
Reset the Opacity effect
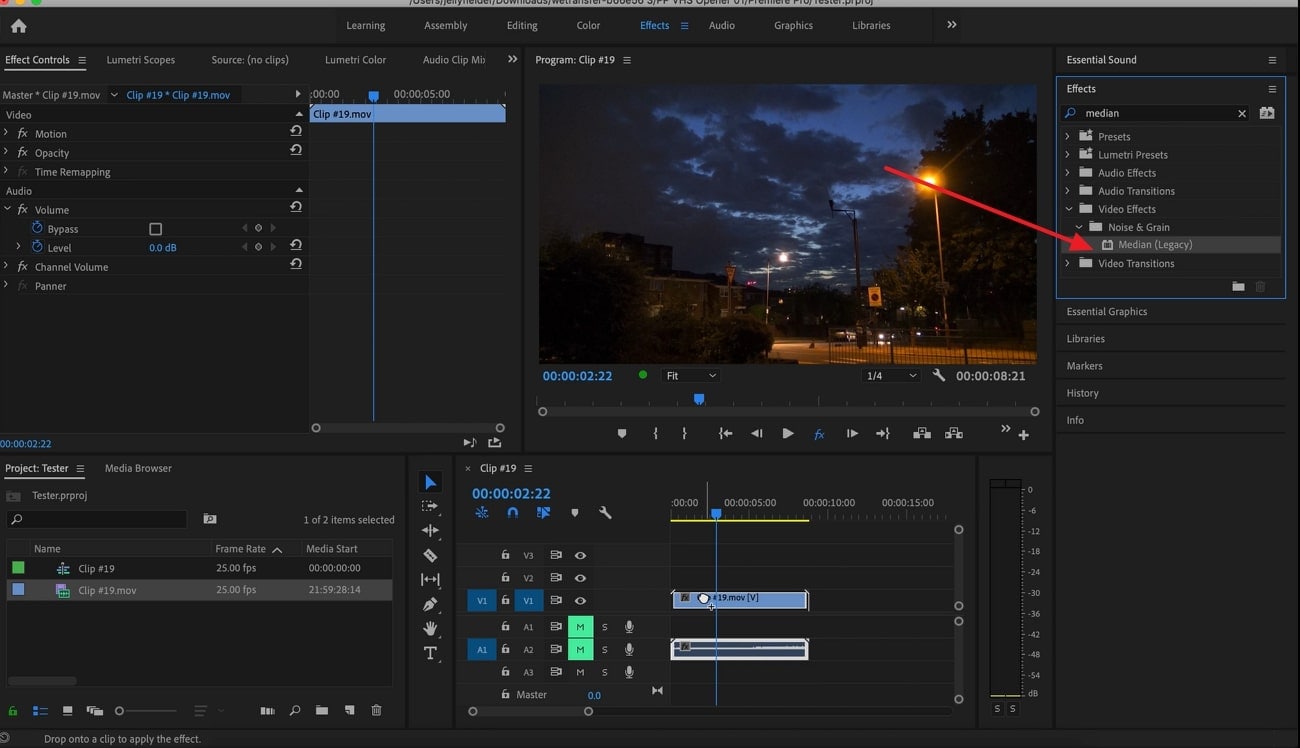click(x=296, y=150)
